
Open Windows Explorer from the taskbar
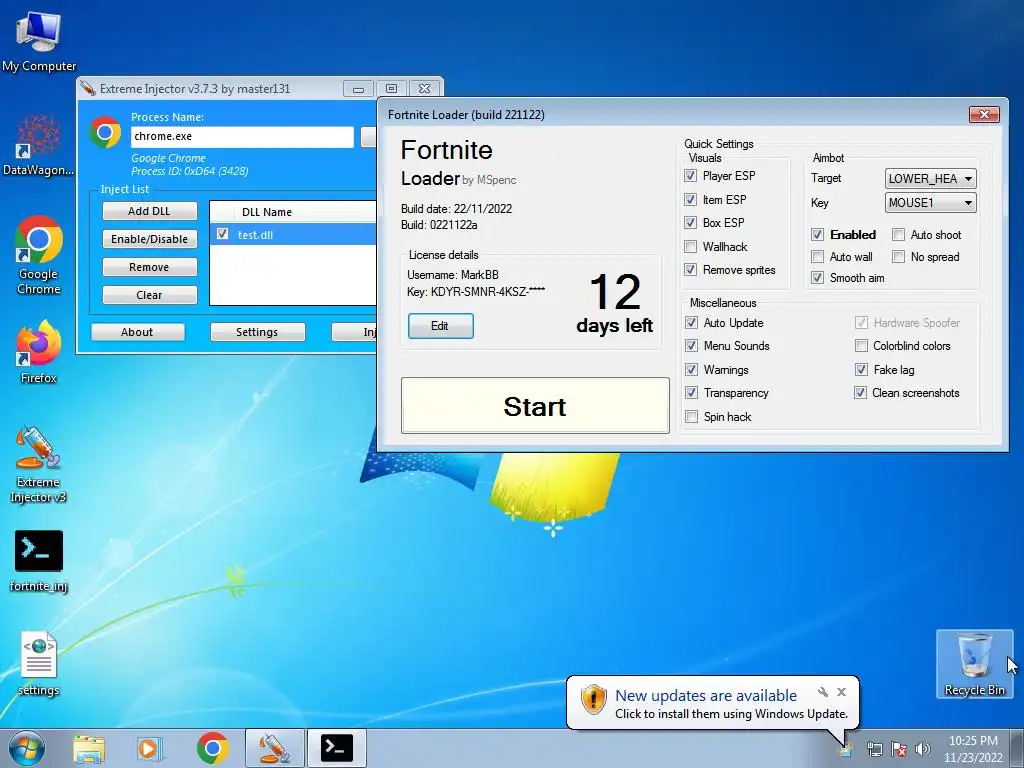coord(89,748)
